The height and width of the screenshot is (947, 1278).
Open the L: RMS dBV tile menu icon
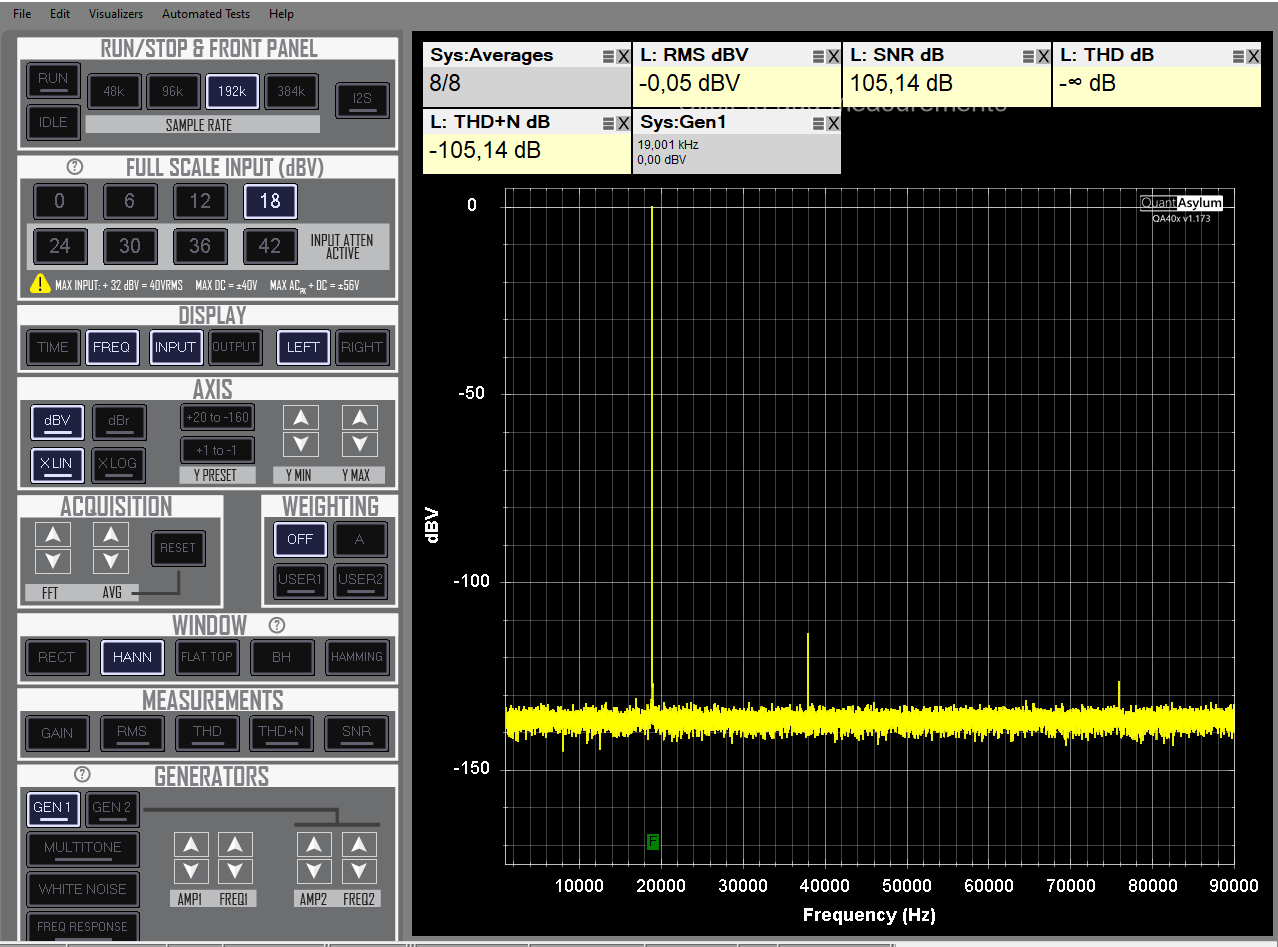click(818, 57)
